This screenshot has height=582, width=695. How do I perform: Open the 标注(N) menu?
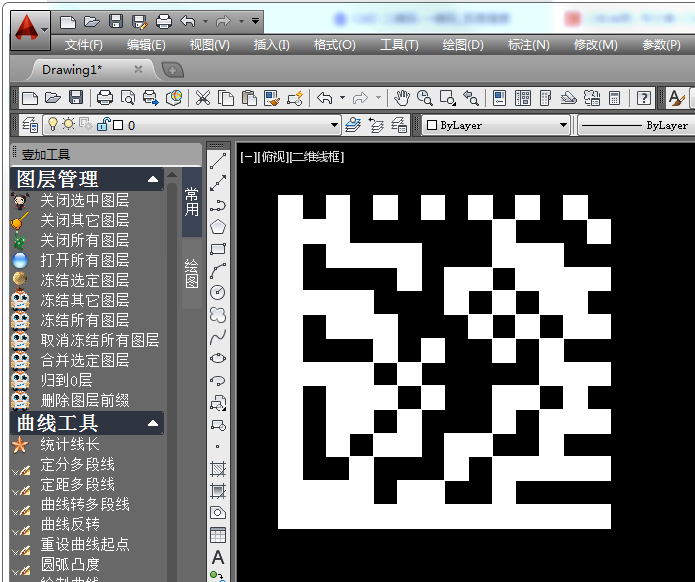[x=528, y=45]
